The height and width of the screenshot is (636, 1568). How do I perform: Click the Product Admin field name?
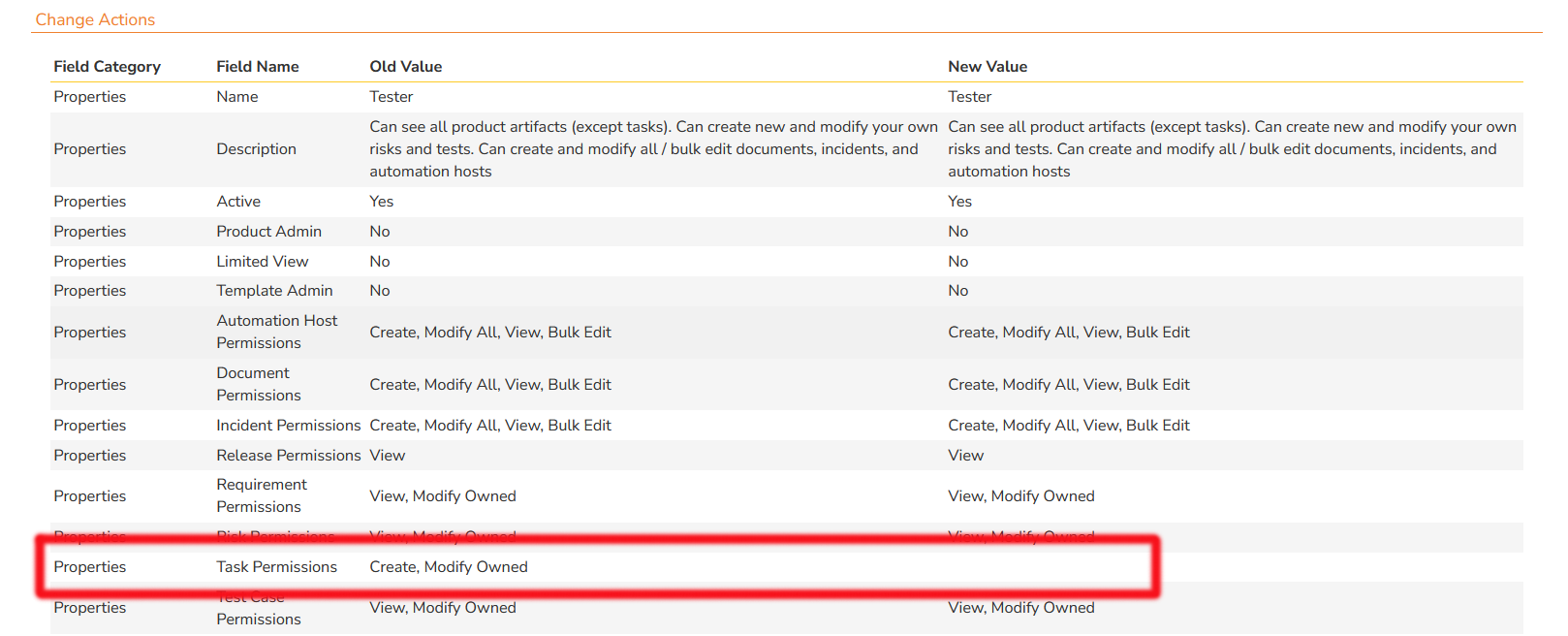[x=268, y=231]
